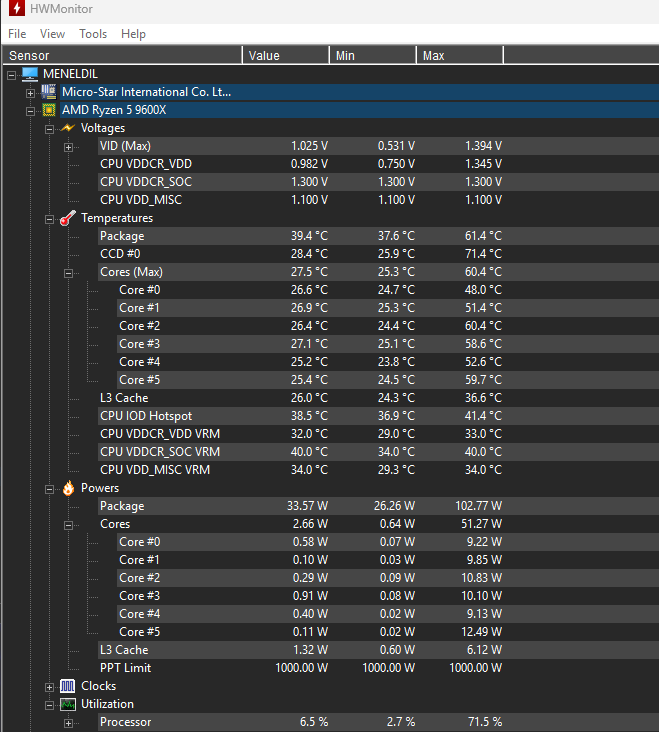
Task: Click the 51.27 W Cores max value
Action: (481, 524)
